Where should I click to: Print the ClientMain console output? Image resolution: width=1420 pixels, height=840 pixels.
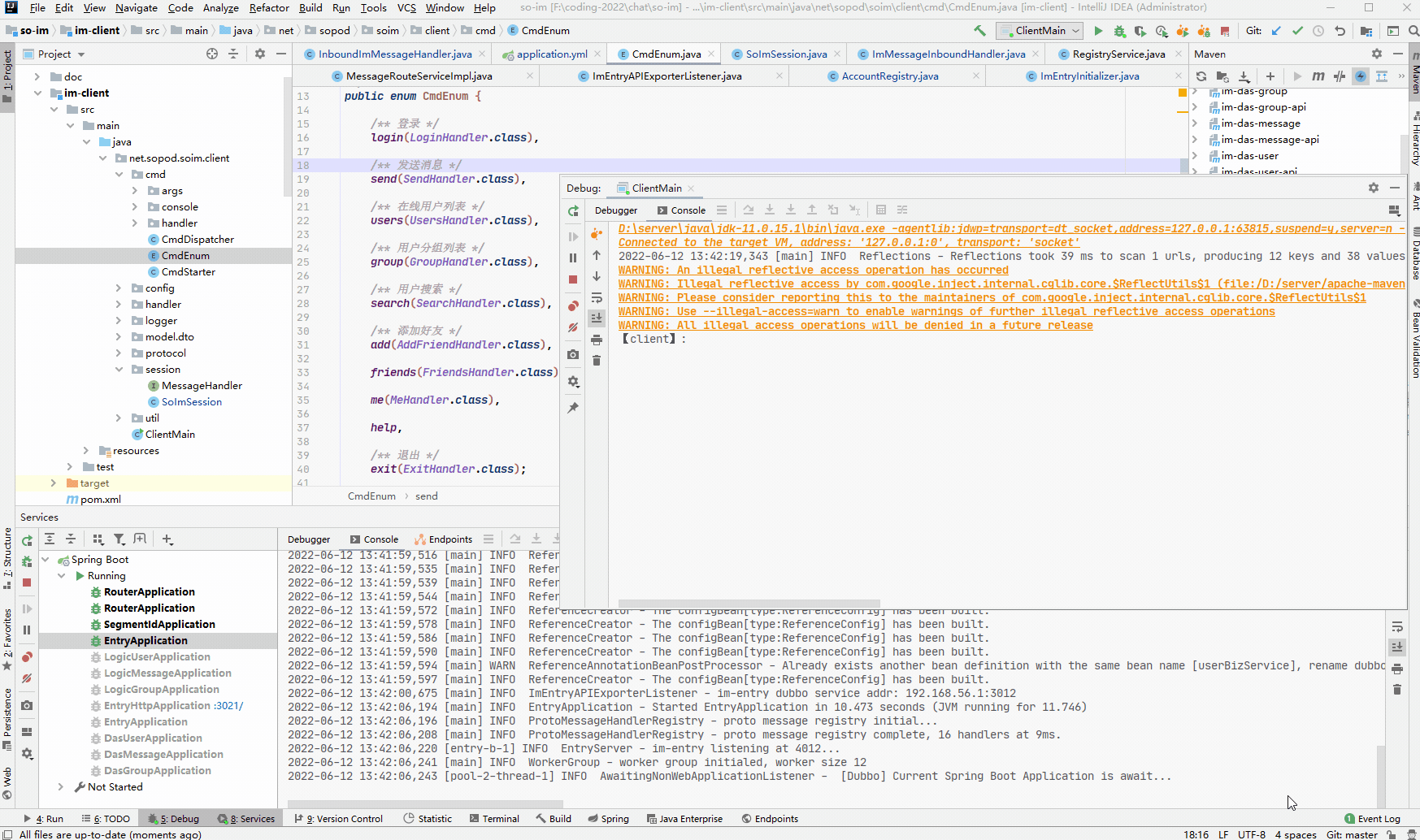tap(597, 340)
